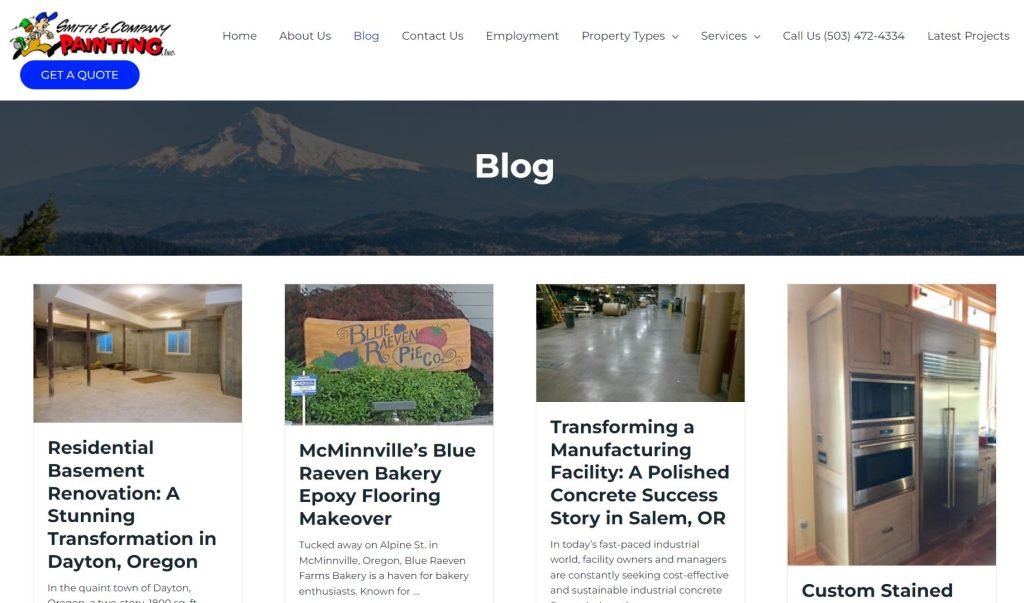The width and height of the screenshot is (1024, 603).
Task: Visit the Employment page
Action: tap(522, 36)
